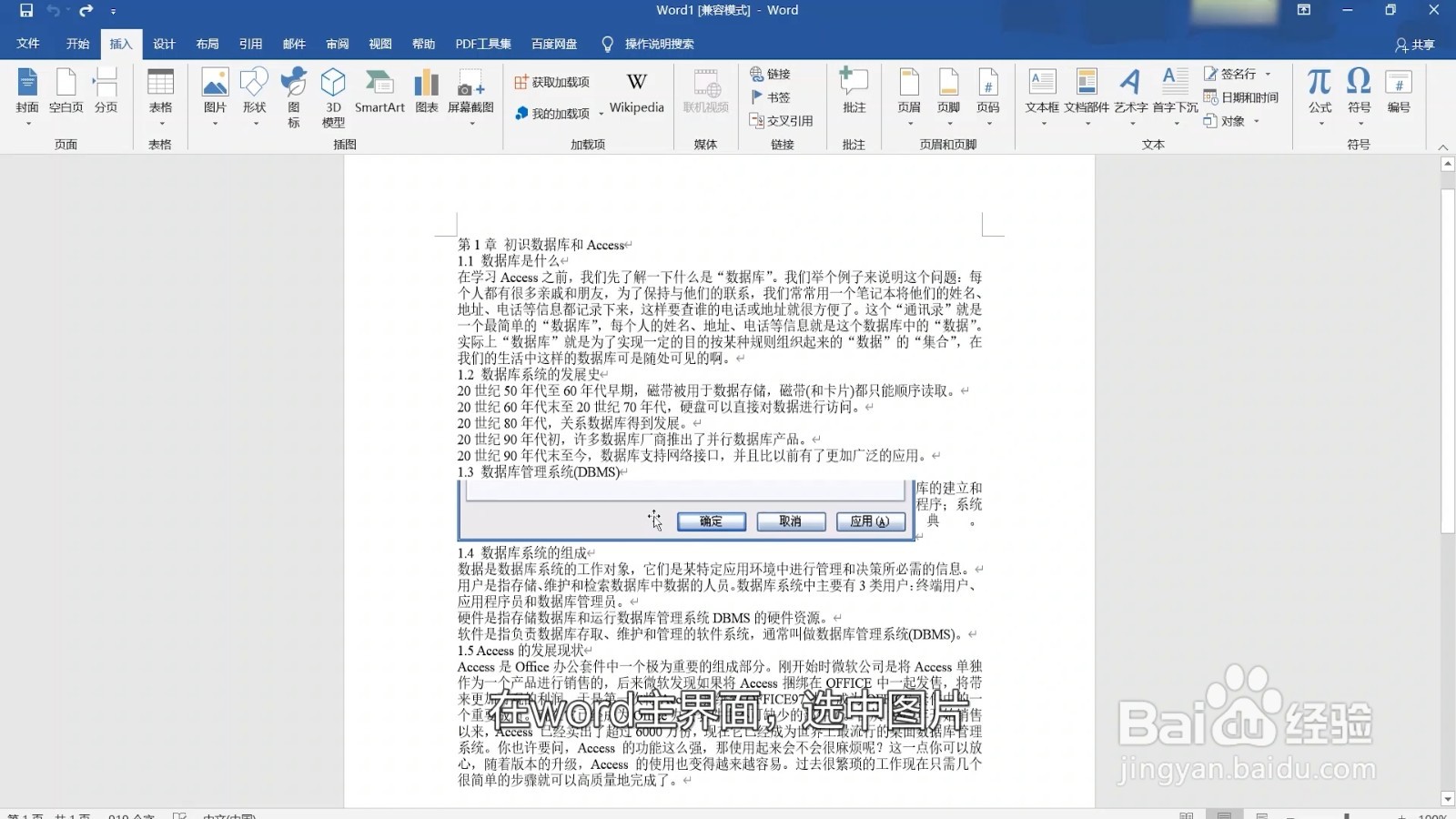The image size is (1456, 819).
Task: Insert Date and Time (日期和时间)
Action: [1240, 97]
